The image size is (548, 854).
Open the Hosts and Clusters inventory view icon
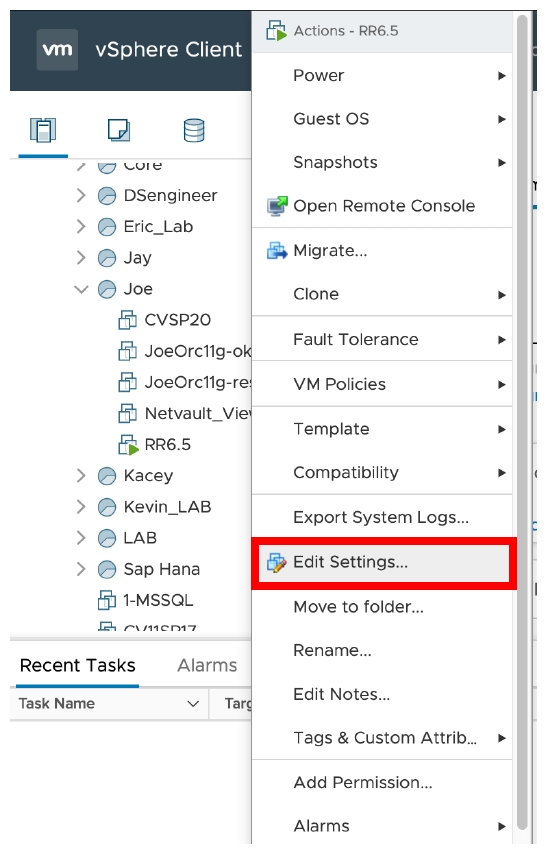click(43, 130)
